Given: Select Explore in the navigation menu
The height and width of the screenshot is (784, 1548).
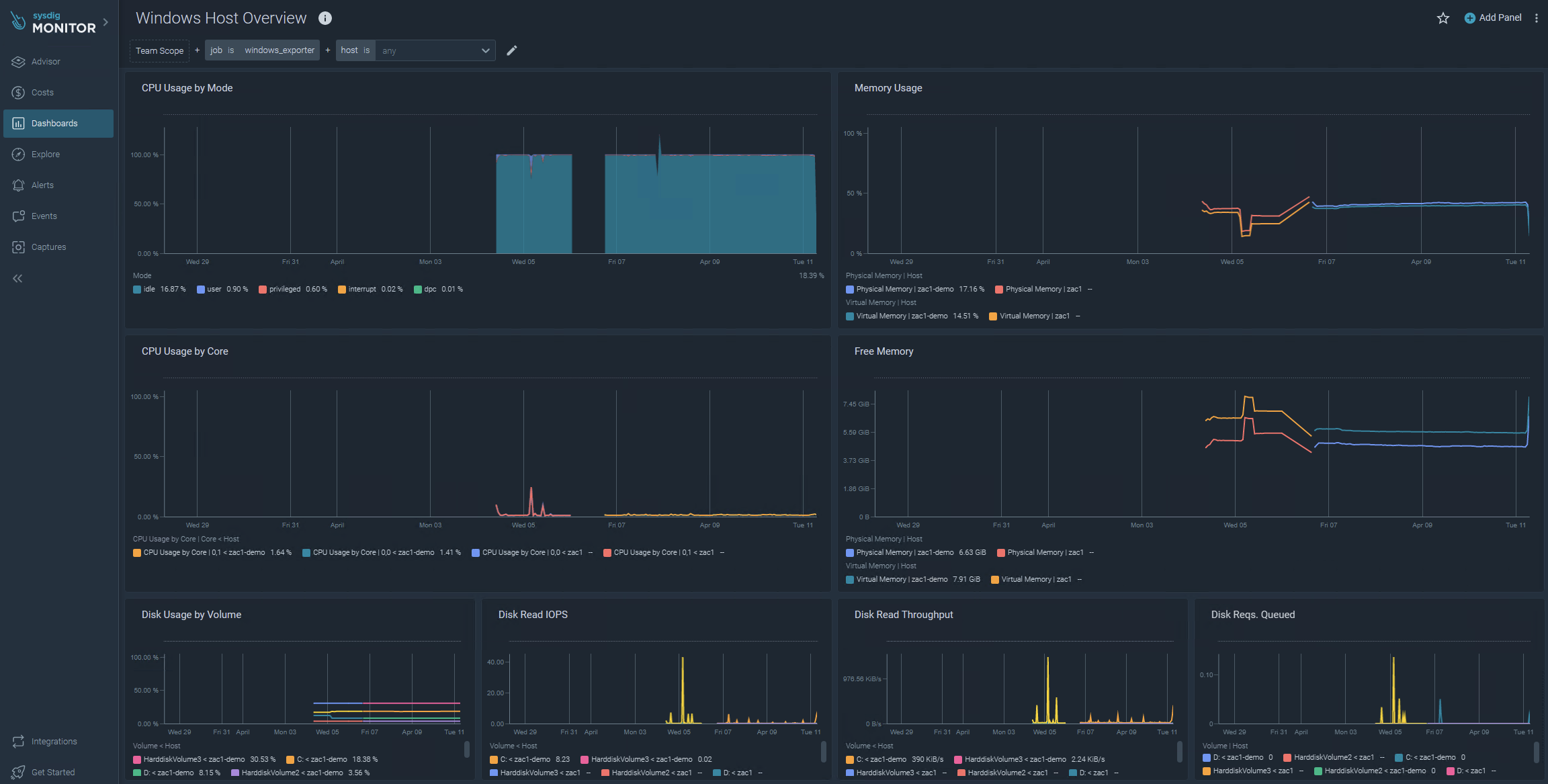Looking at the screenshot, I should (x=46, y=155).
